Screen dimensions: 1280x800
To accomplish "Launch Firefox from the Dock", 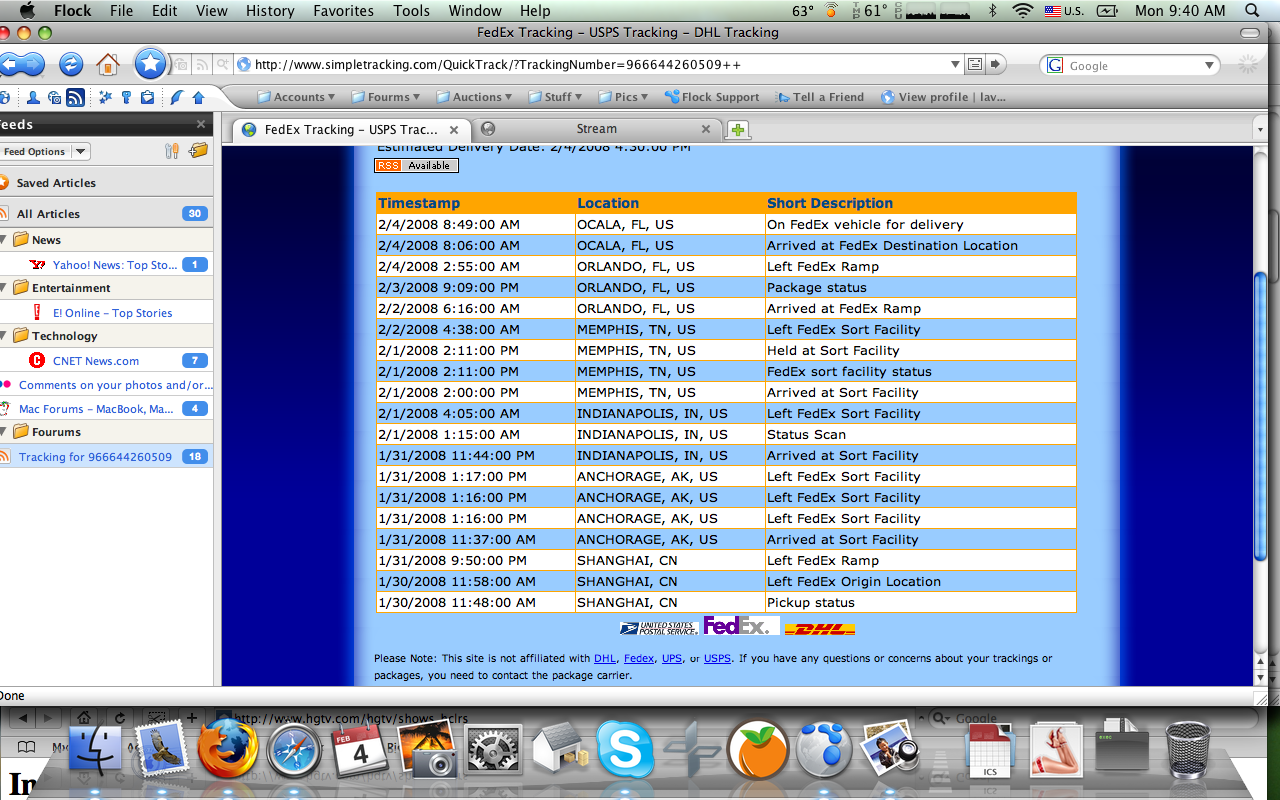I will pyautogui.click(x=227, y=749).
